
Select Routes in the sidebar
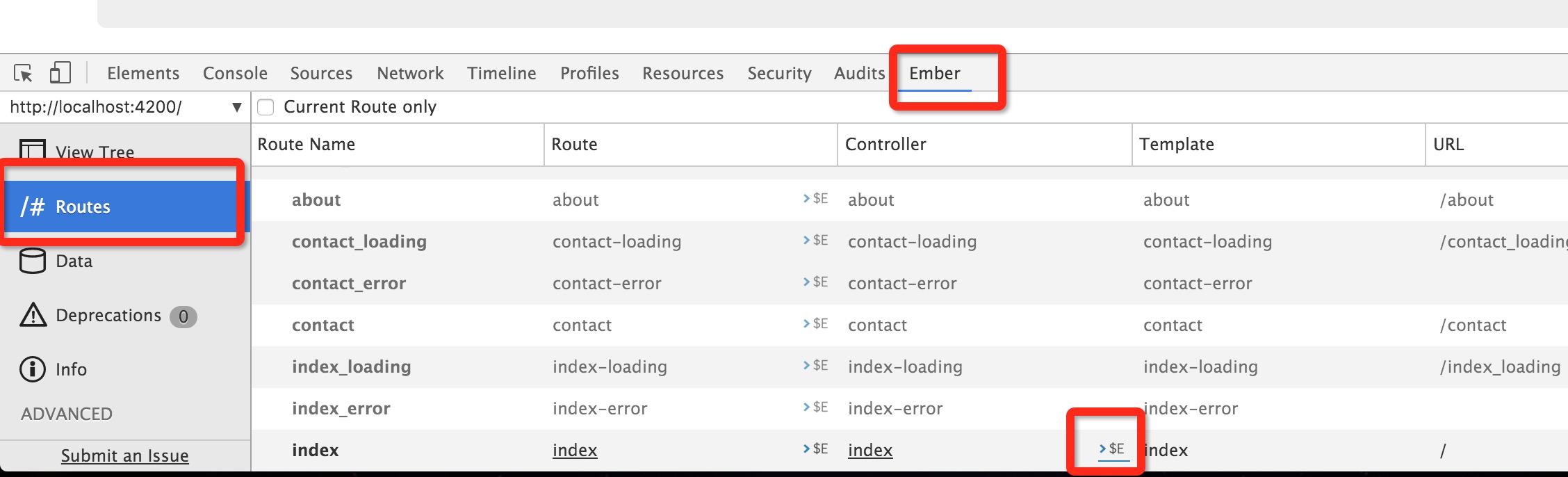(83, 207)
